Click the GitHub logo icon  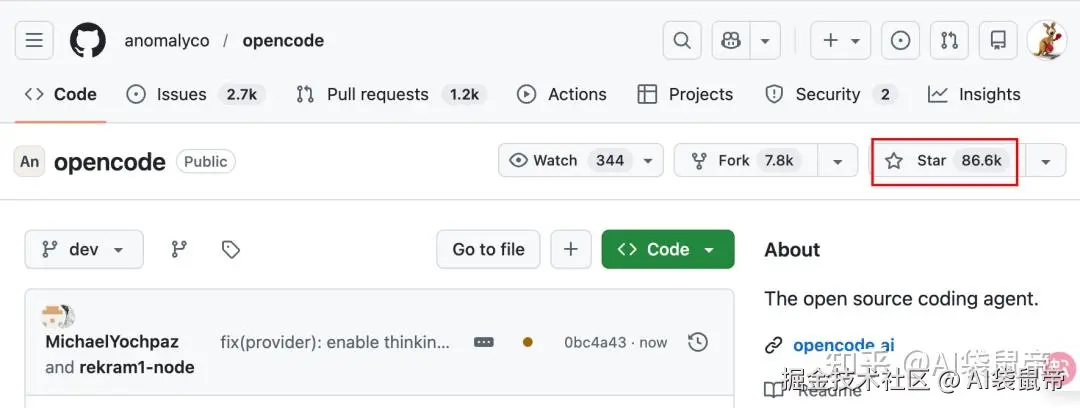88,41
